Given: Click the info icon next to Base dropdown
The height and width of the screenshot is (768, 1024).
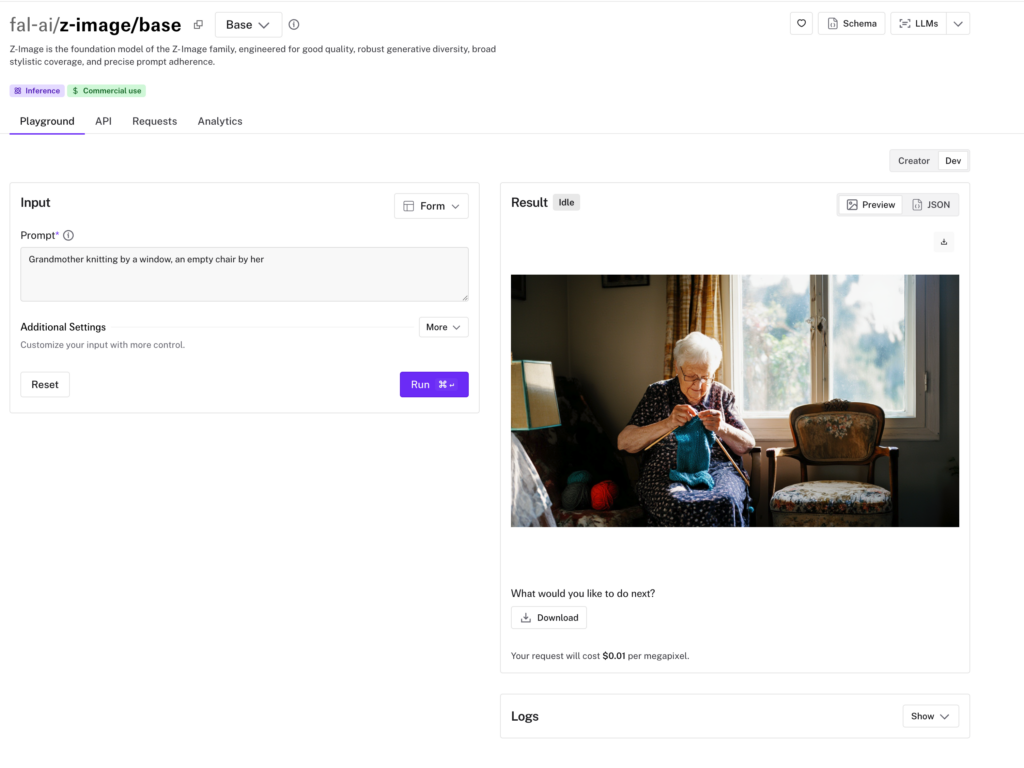Looking at the screenshot, I should click(294, 25).
